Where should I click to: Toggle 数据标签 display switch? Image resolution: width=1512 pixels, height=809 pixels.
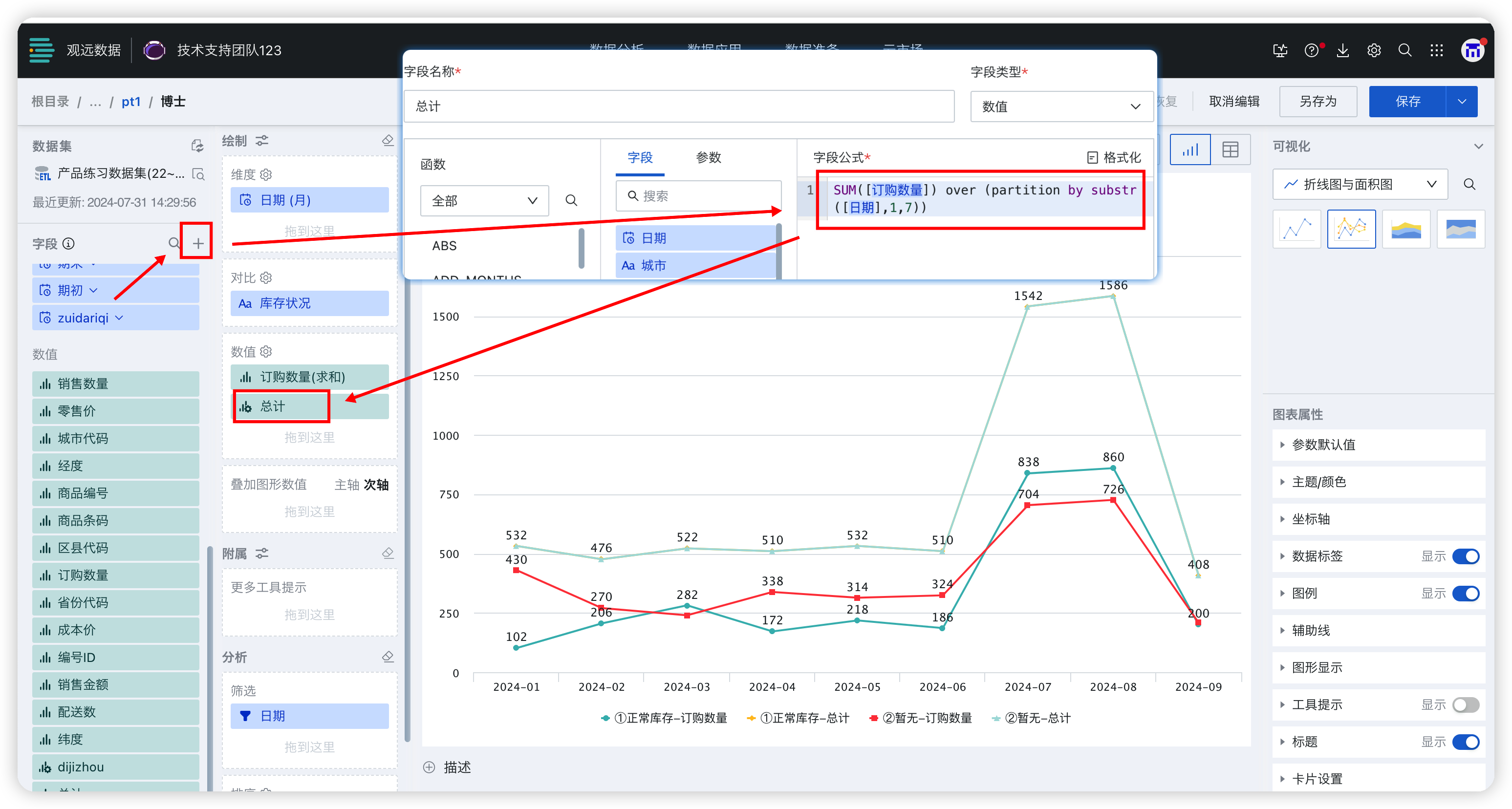(x=1466, y=556)
